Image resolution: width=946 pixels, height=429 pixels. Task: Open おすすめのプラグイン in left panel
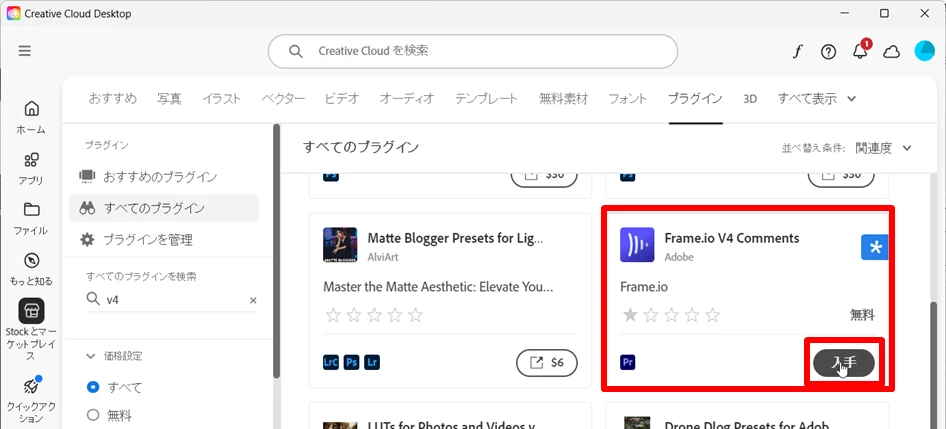pyautogui.click(x=164, y=177)
